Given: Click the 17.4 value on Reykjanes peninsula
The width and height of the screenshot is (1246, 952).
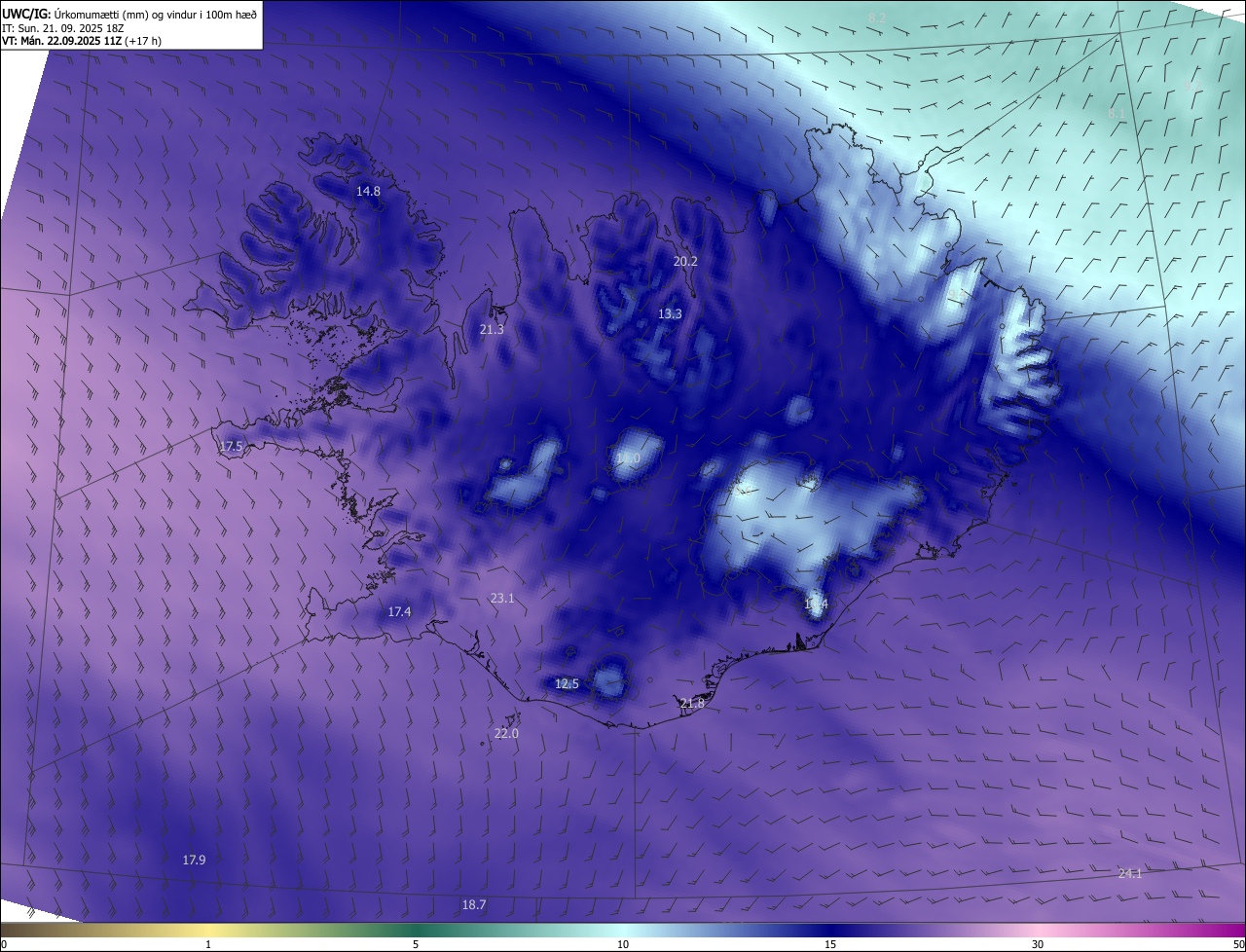Looking at the screenshot, I should pos(399,612).
